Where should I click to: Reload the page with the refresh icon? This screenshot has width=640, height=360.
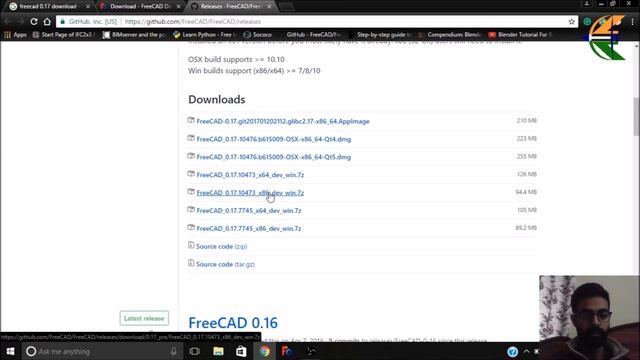click(34, 22)
